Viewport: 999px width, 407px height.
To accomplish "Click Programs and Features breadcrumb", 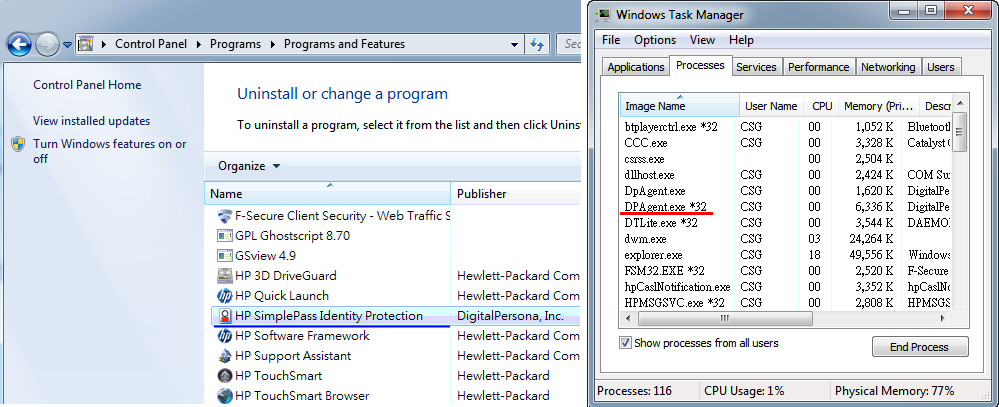I will [x=344, y=44].
